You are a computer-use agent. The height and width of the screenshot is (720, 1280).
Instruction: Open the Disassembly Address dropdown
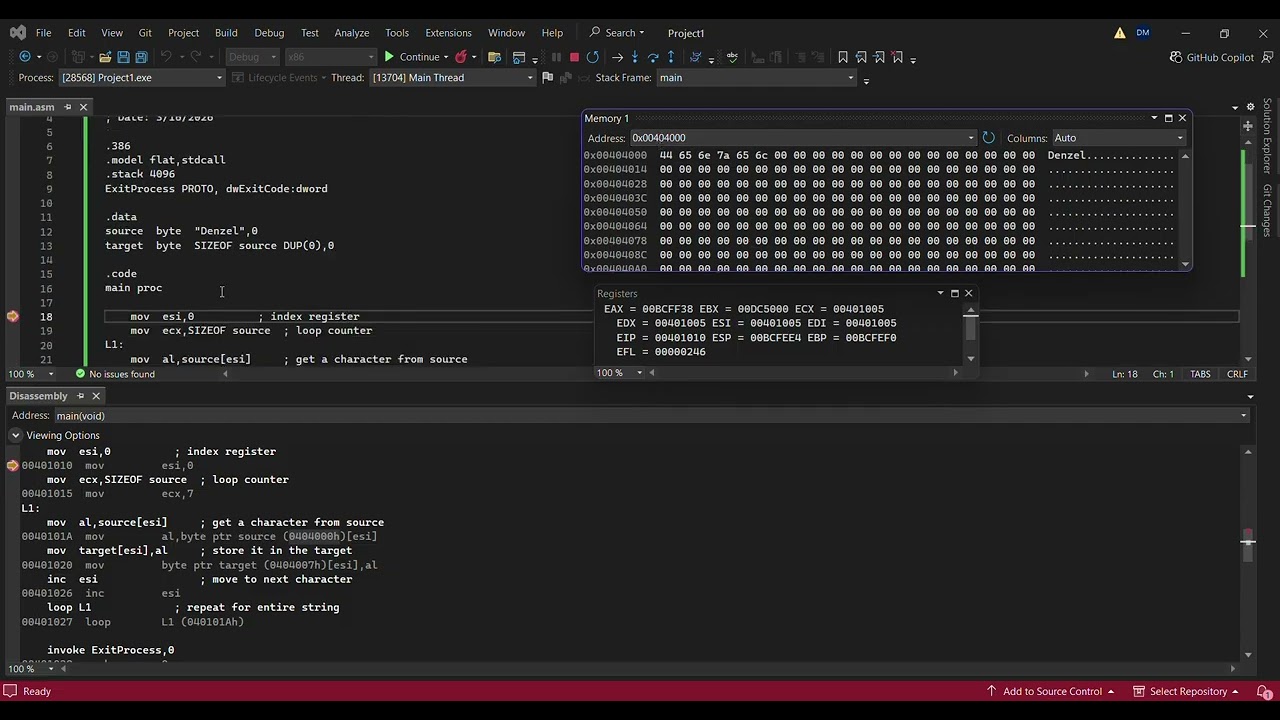click(1244, 416)
